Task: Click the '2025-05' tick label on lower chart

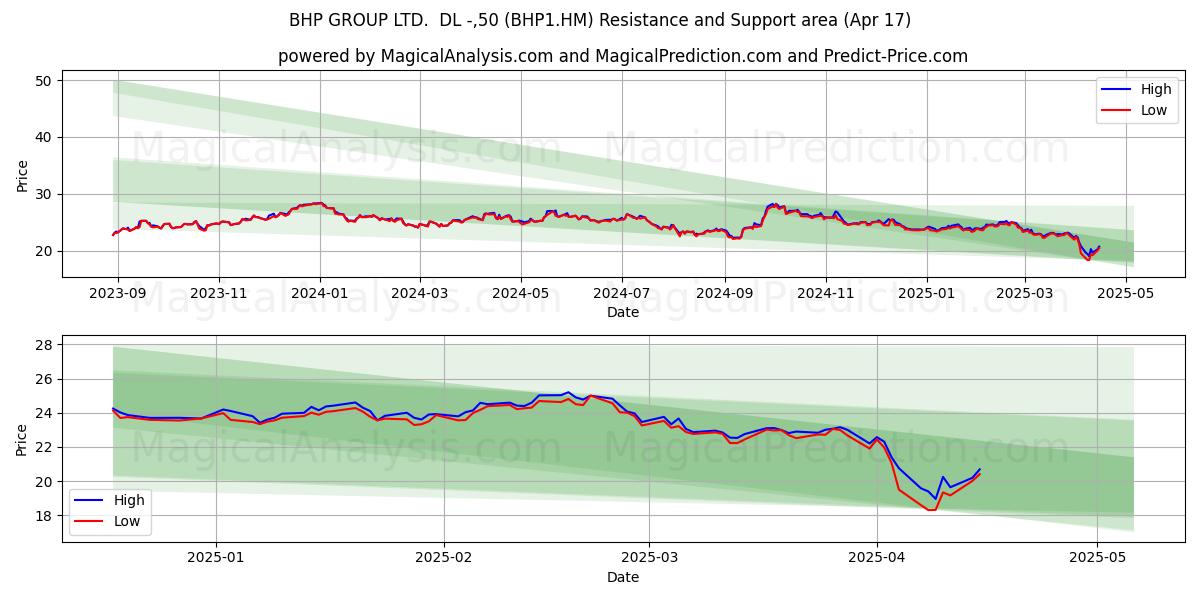Action: [1097, 559]
